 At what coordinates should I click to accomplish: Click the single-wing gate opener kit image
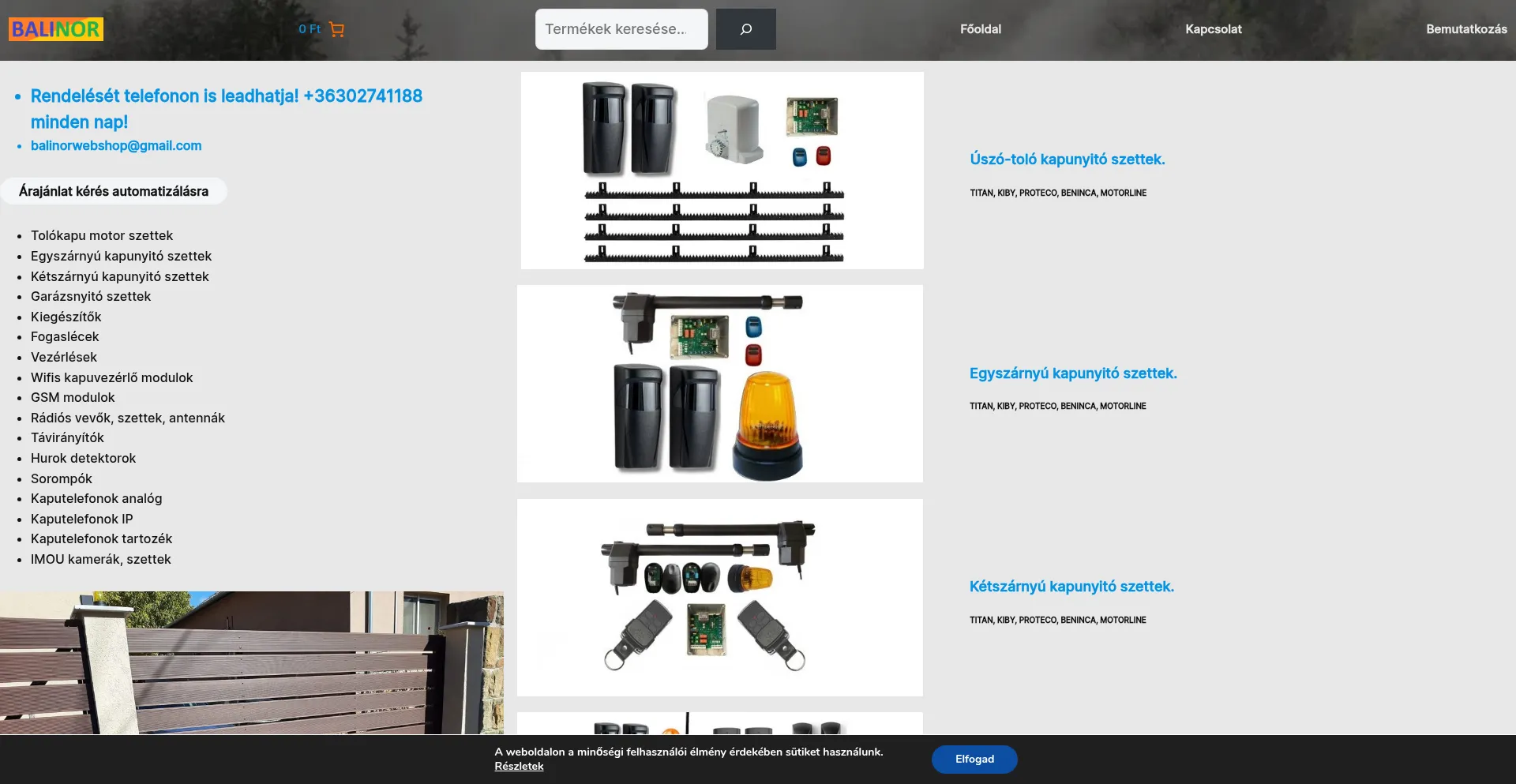[719, 384]
